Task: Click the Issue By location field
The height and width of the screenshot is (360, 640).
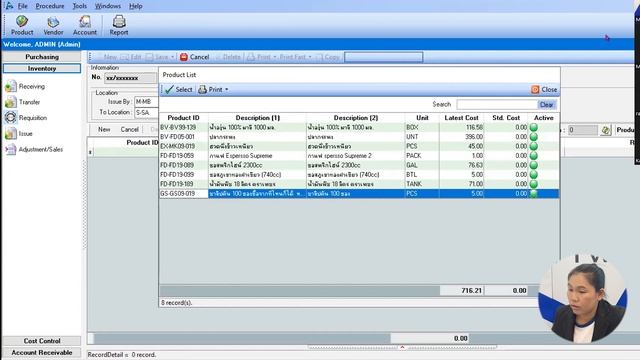Action: pyautogui.click(x=146, y=101)
